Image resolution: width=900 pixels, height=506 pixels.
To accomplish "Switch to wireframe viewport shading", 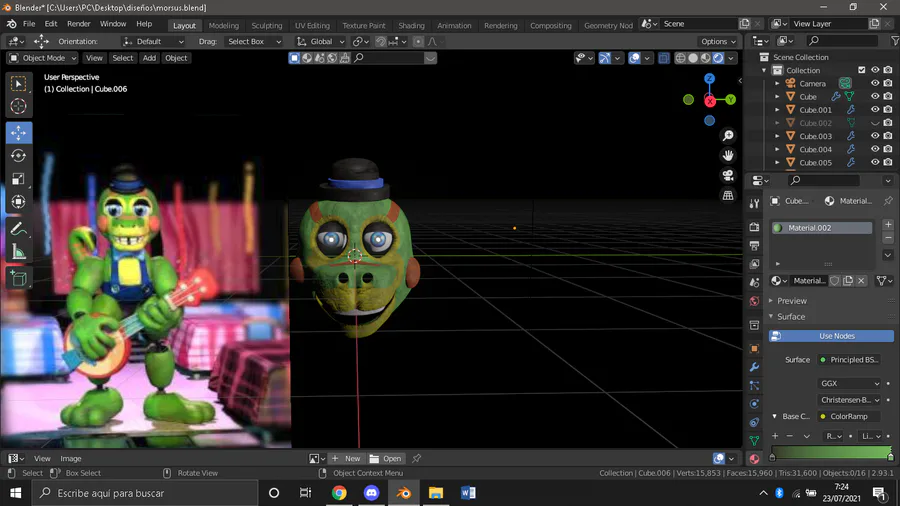I will [680, 58].
